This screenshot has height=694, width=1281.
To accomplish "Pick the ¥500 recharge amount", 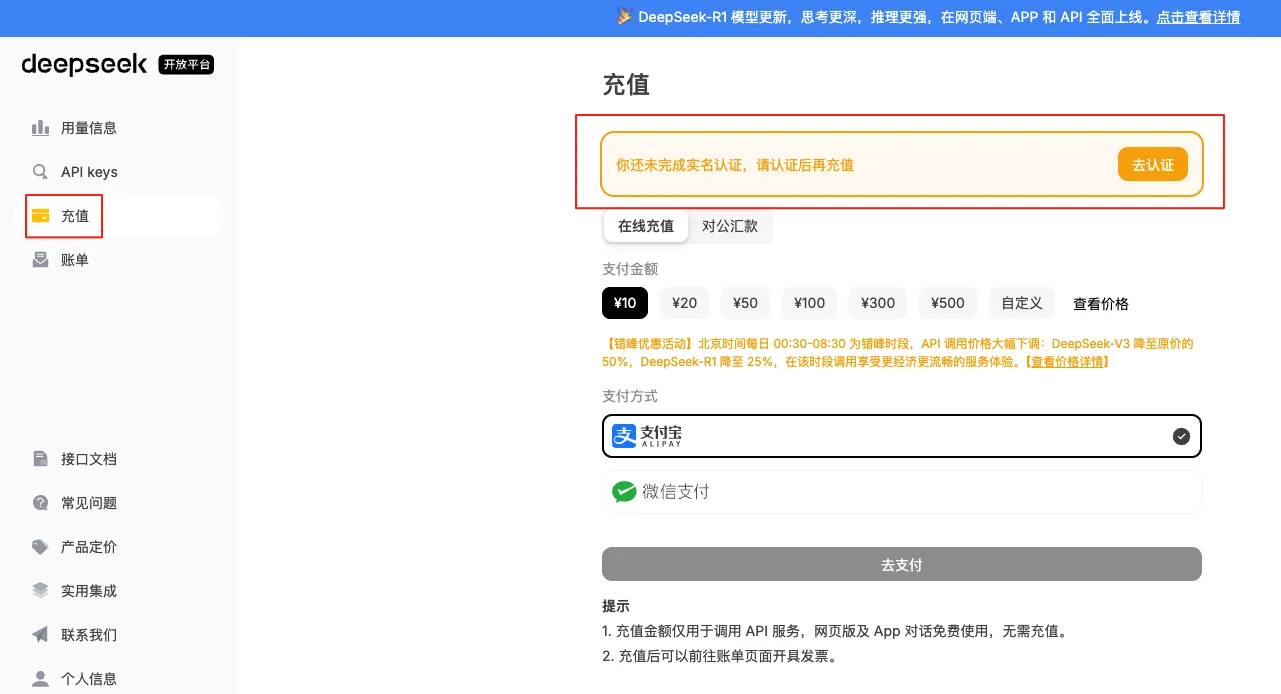I will (947, 303).
